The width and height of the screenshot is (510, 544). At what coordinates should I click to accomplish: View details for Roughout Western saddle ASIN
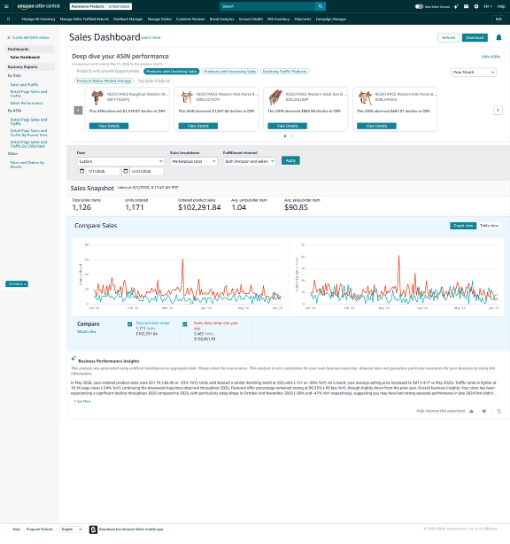(x=109, y=126)
